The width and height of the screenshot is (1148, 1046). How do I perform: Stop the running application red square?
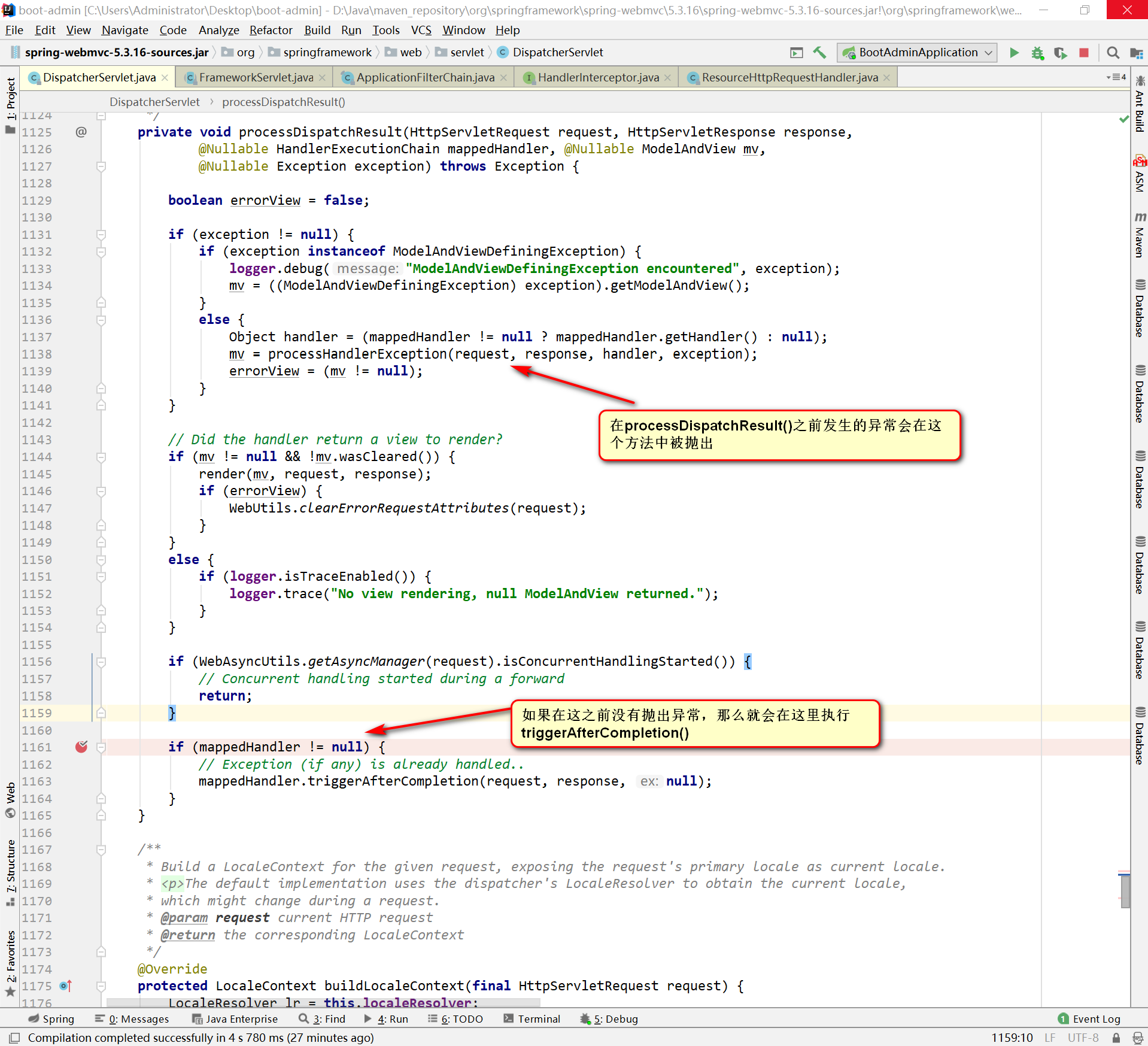point(1083,53)
